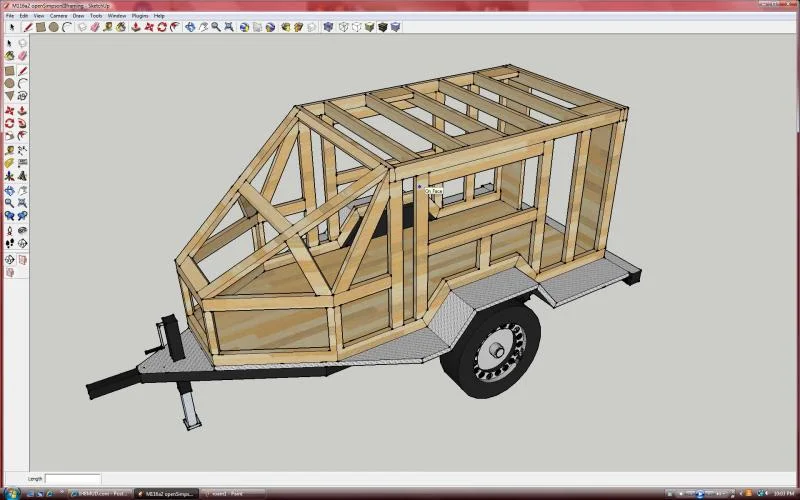The height and width of the screenshot is (500, 800).
Task: Click the Previous view icon
Action: [9, 216]
